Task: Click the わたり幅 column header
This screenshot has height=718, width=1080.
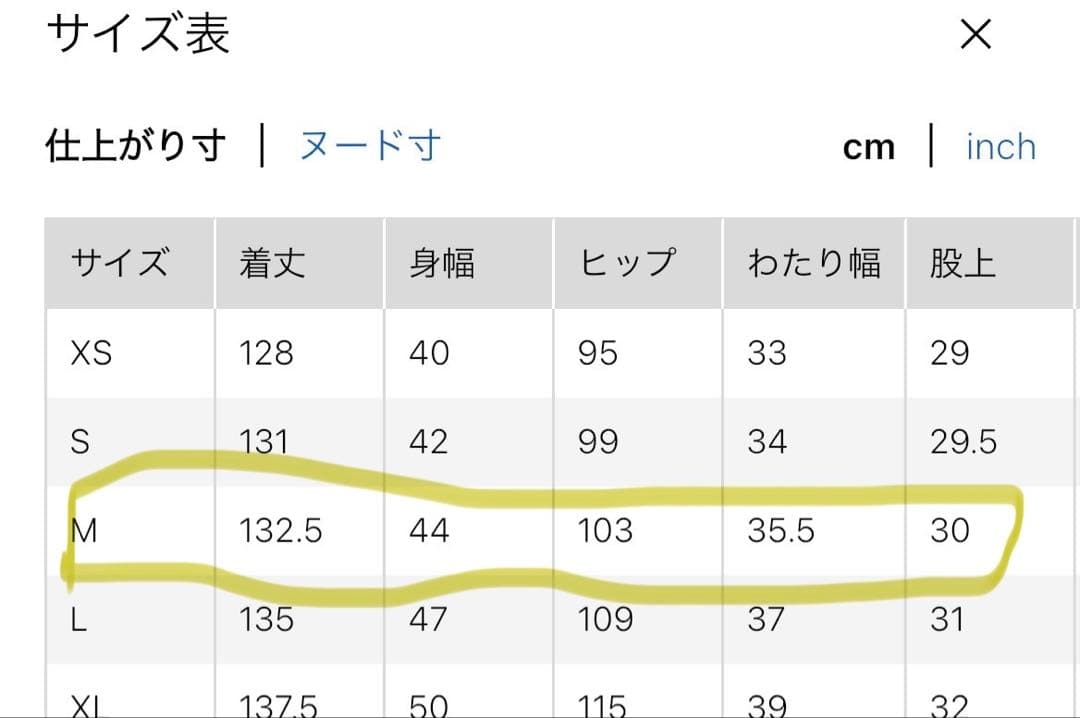Action: tap(814, 264)
